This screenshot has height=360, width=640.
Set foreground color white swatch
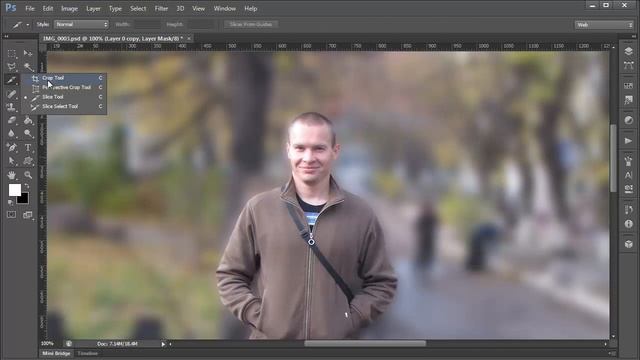click(x=15, y=190)
